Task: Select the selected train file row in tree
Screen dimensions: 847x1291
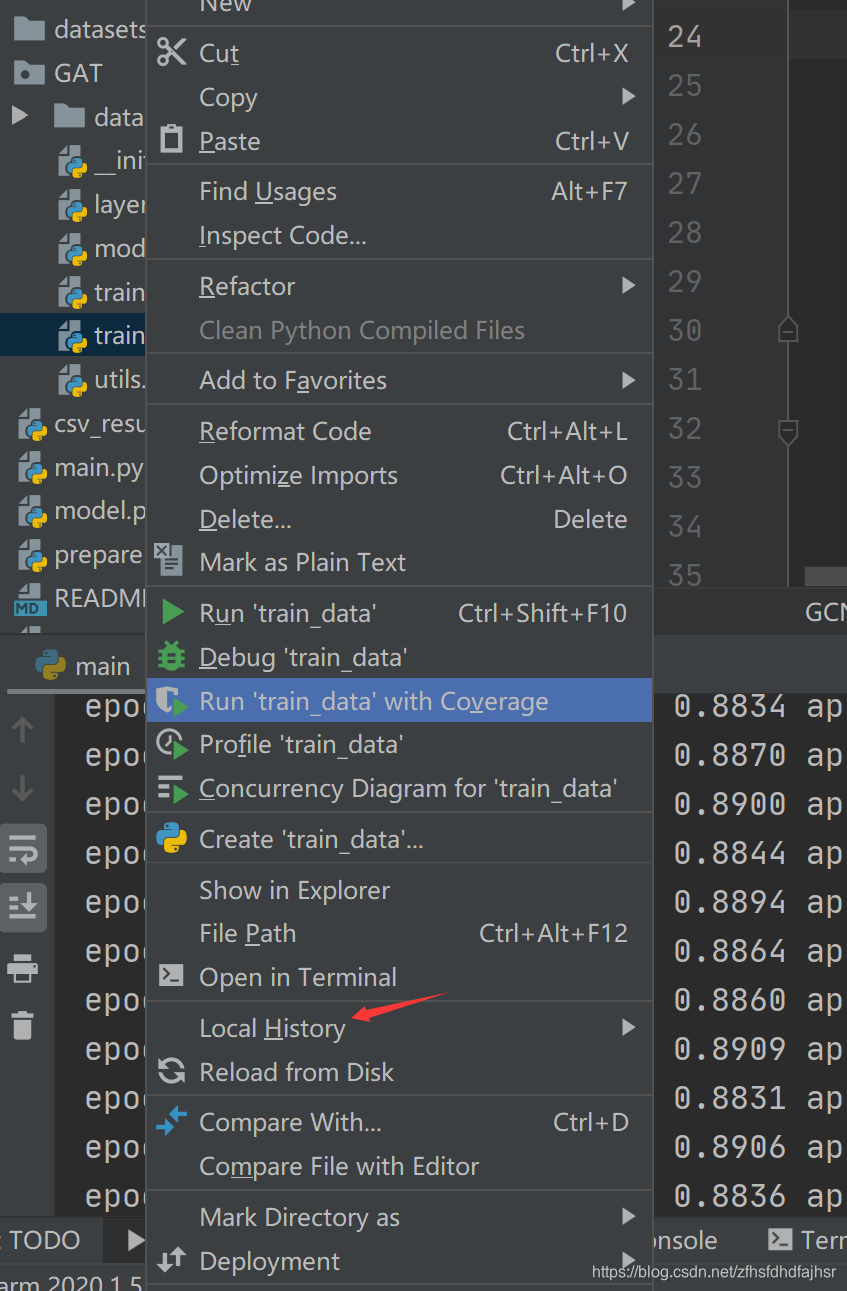Action: pyautogui.click(x=72, y=335)
